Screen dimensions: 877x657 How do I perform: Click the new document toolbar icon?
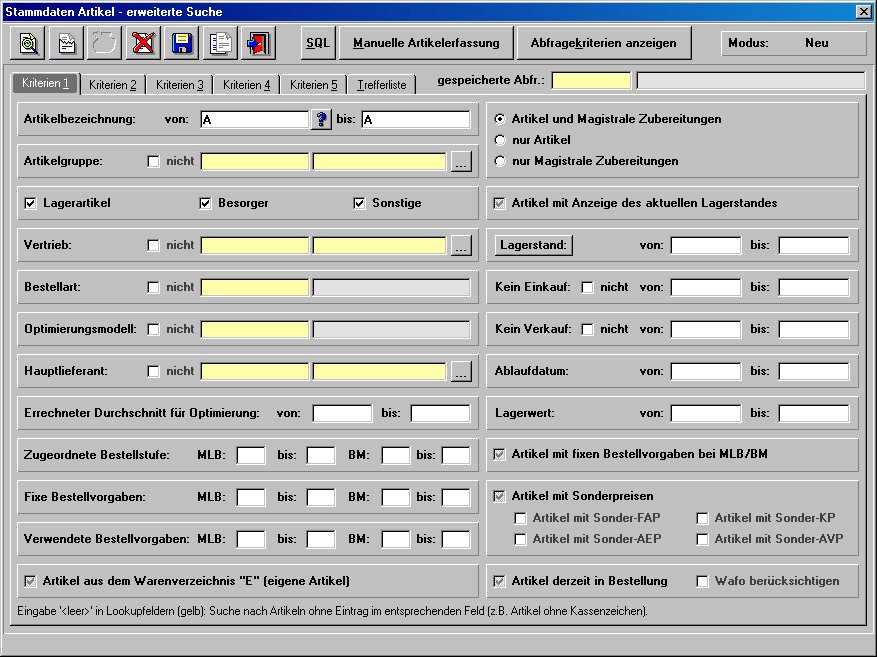tap(67, 43)
